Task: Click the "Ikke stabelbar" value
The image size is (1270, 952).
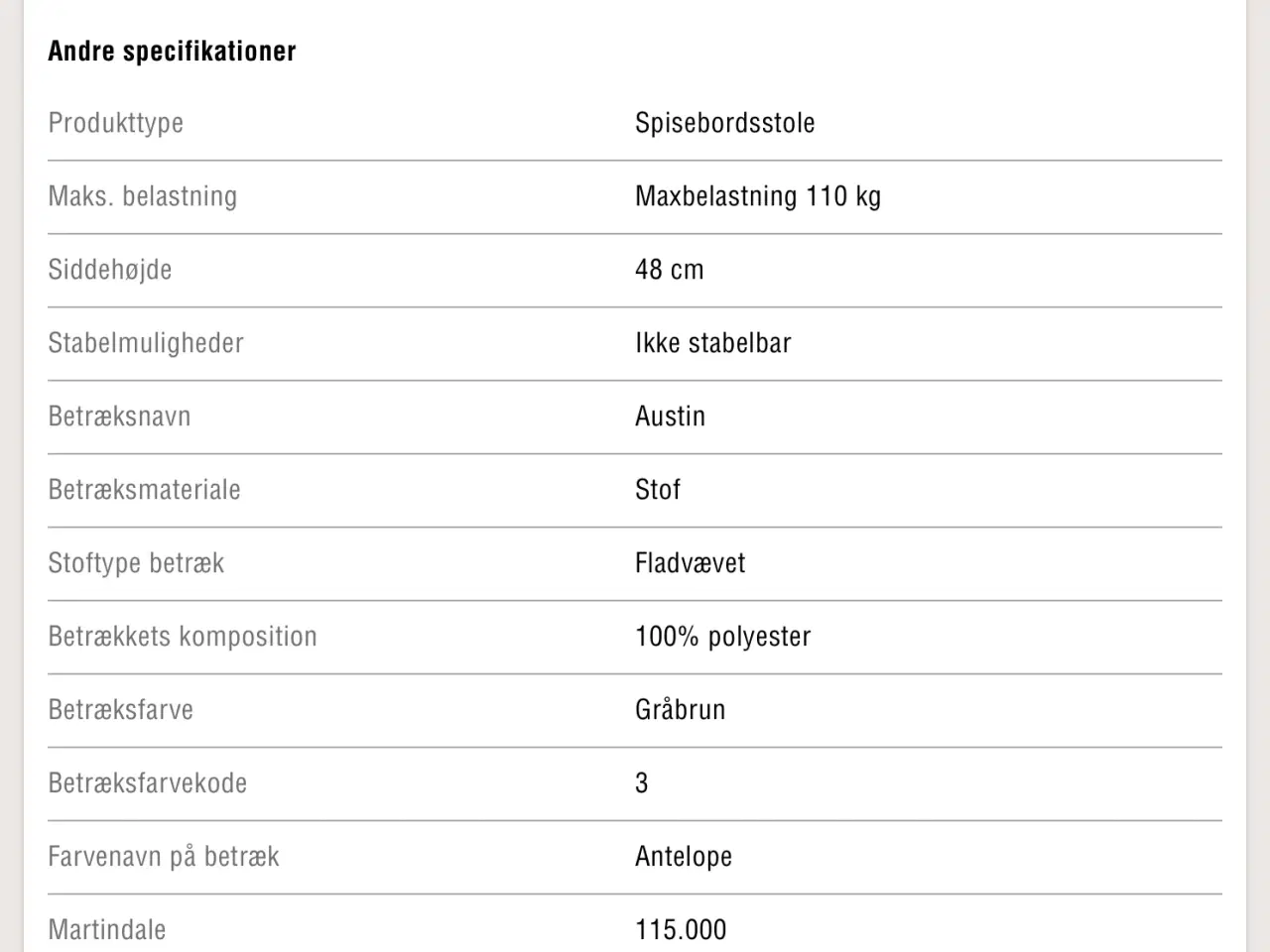Action: pyautogui.click(x=712, y=343)
